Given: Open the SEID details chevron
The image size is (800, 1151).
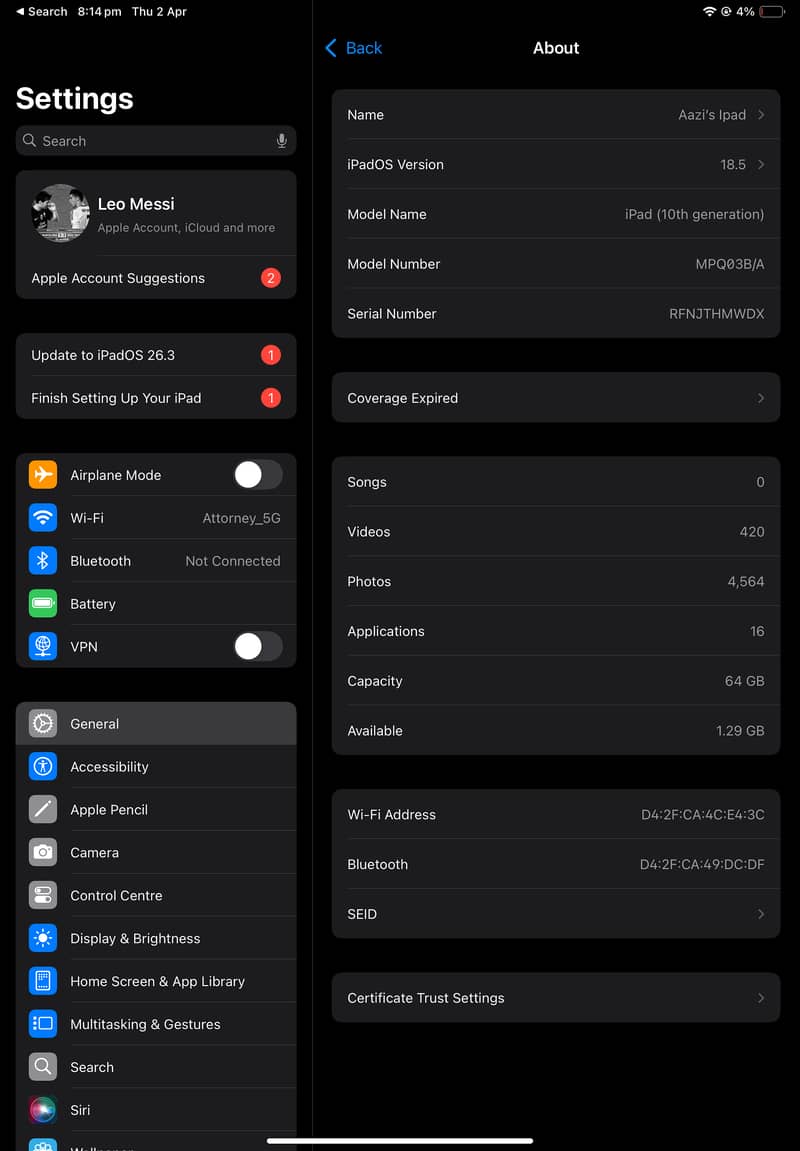Looking at the screenshot, I should pyautogui.click(x=758, y=913).
